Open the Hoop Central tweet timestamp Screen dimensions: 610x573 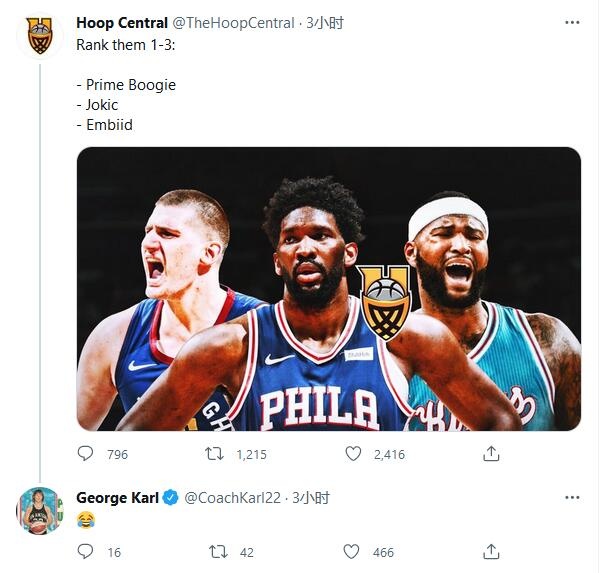tap(324, 22)
